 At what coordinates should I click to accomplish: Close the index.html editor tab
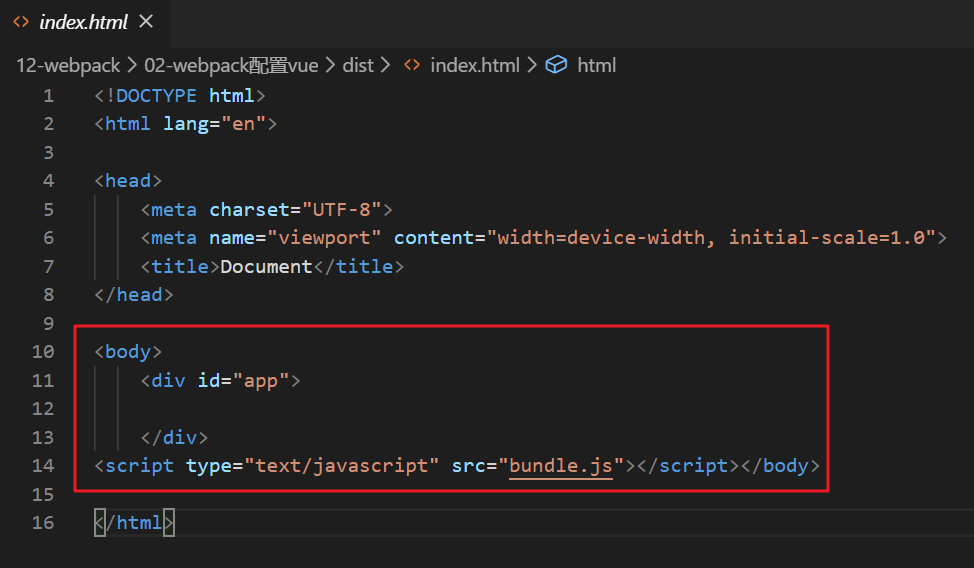(x=146, y=21)
